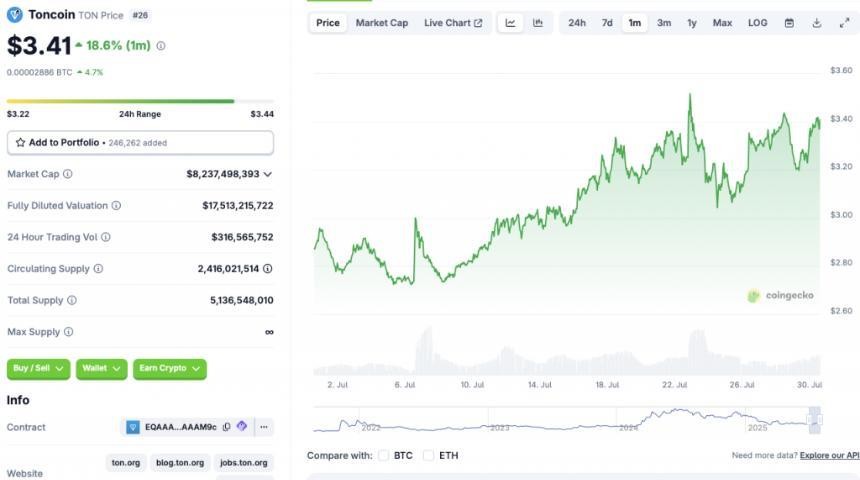Open external link icon on Live Chart
The height and width of the screenshot is (480, 860).
478,23
